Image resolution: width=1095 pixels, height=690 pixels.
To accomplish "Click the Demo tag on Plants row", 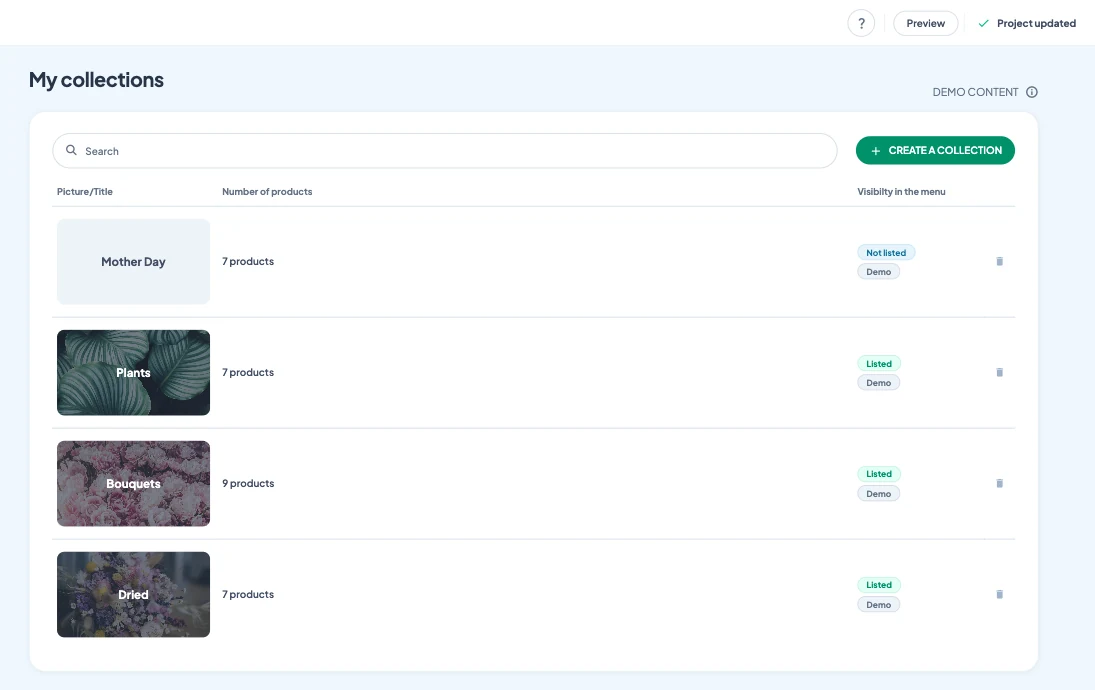I will (879, 383).
